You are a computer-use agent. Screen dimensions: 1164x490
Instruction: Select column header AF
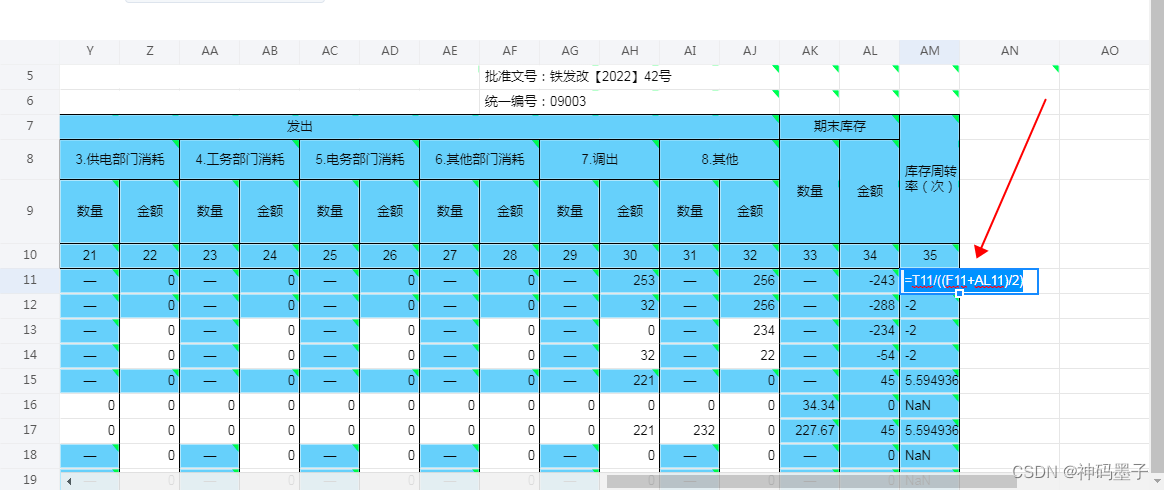[x=509, y=51]
